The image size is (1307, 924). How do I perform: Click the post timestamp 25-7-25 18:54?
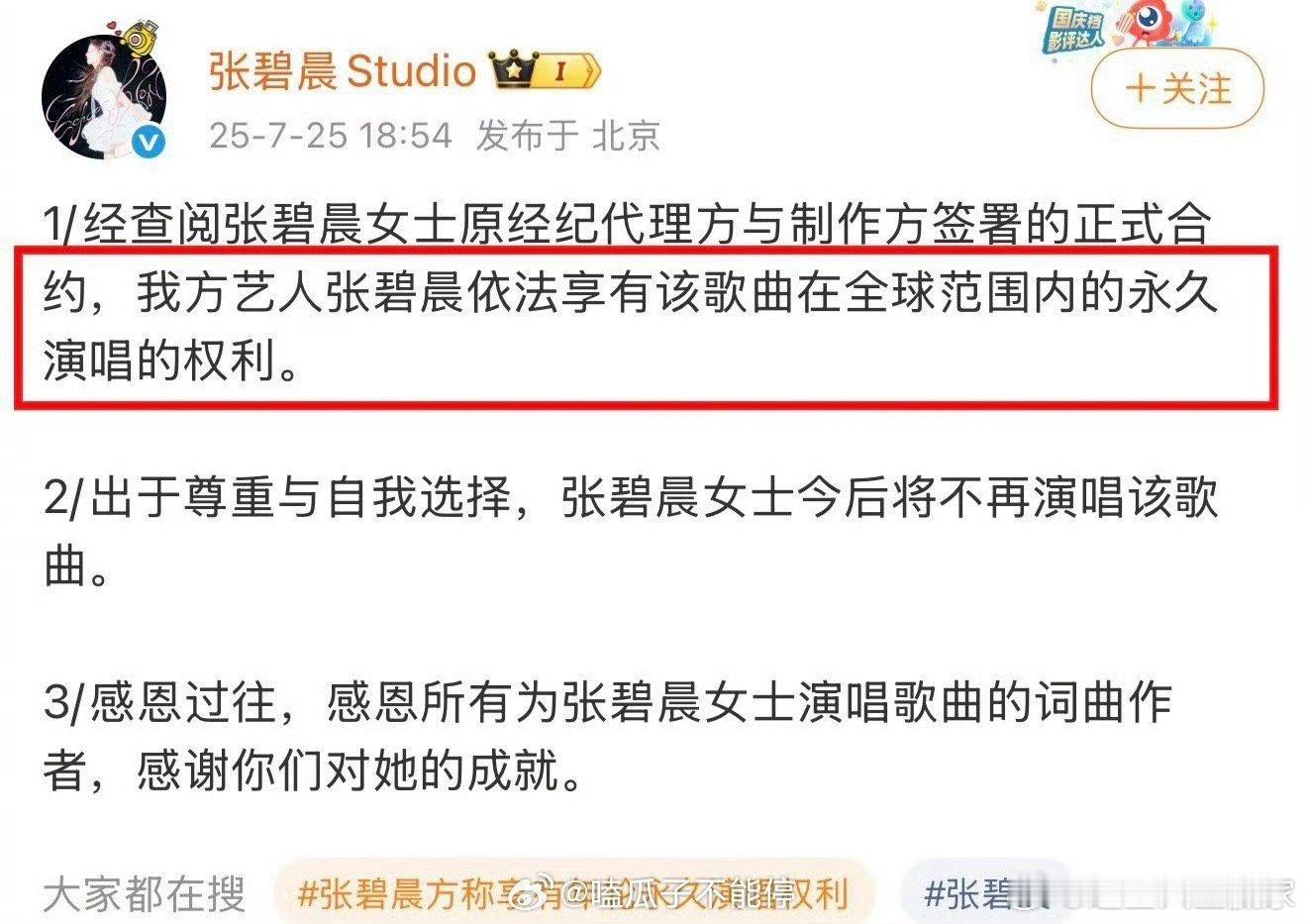(x=330, y=135)
